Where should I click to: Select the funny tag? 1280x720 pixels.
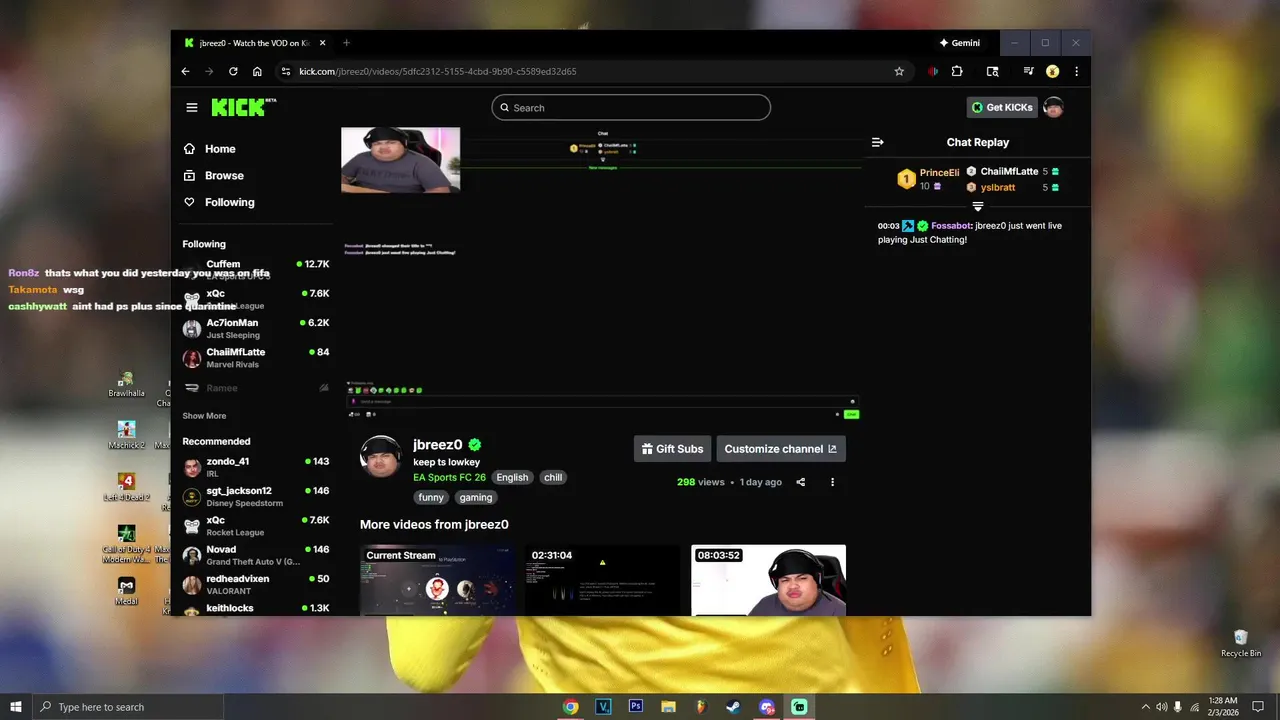click(x=431, y=497)
